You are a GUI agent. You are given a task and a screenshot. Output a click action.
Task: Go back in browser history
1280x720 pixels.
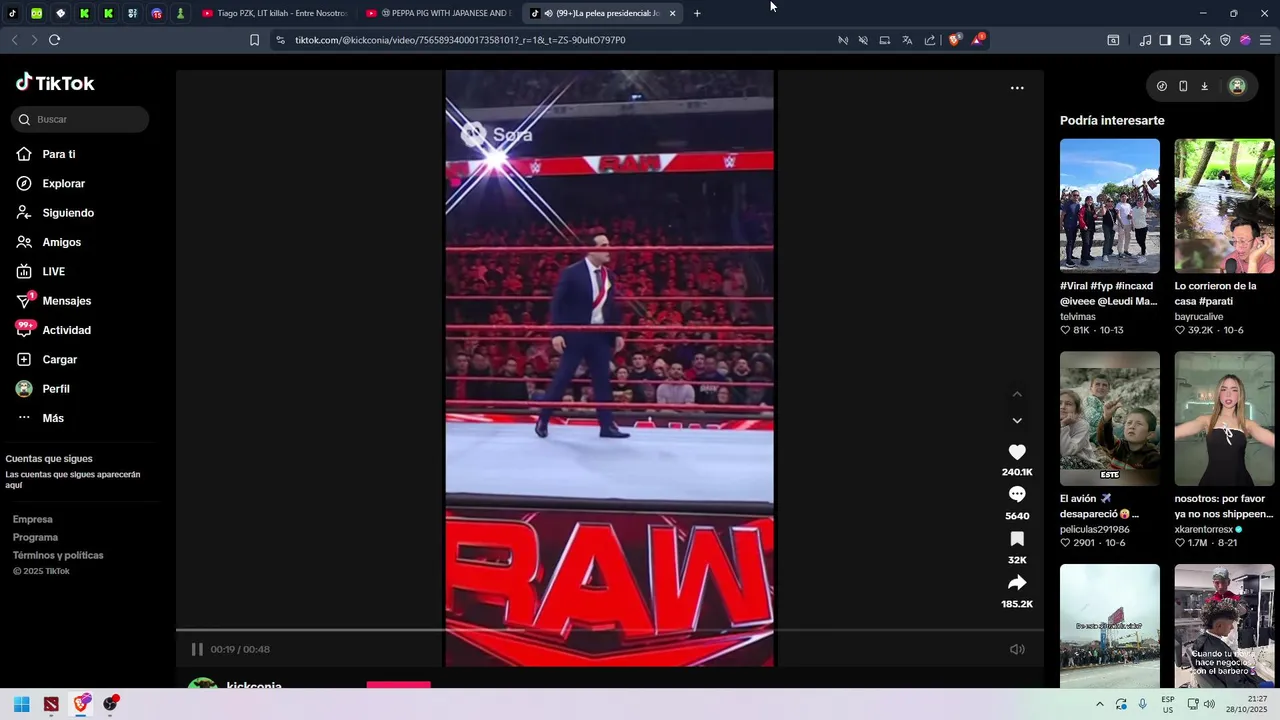[14, 40]
